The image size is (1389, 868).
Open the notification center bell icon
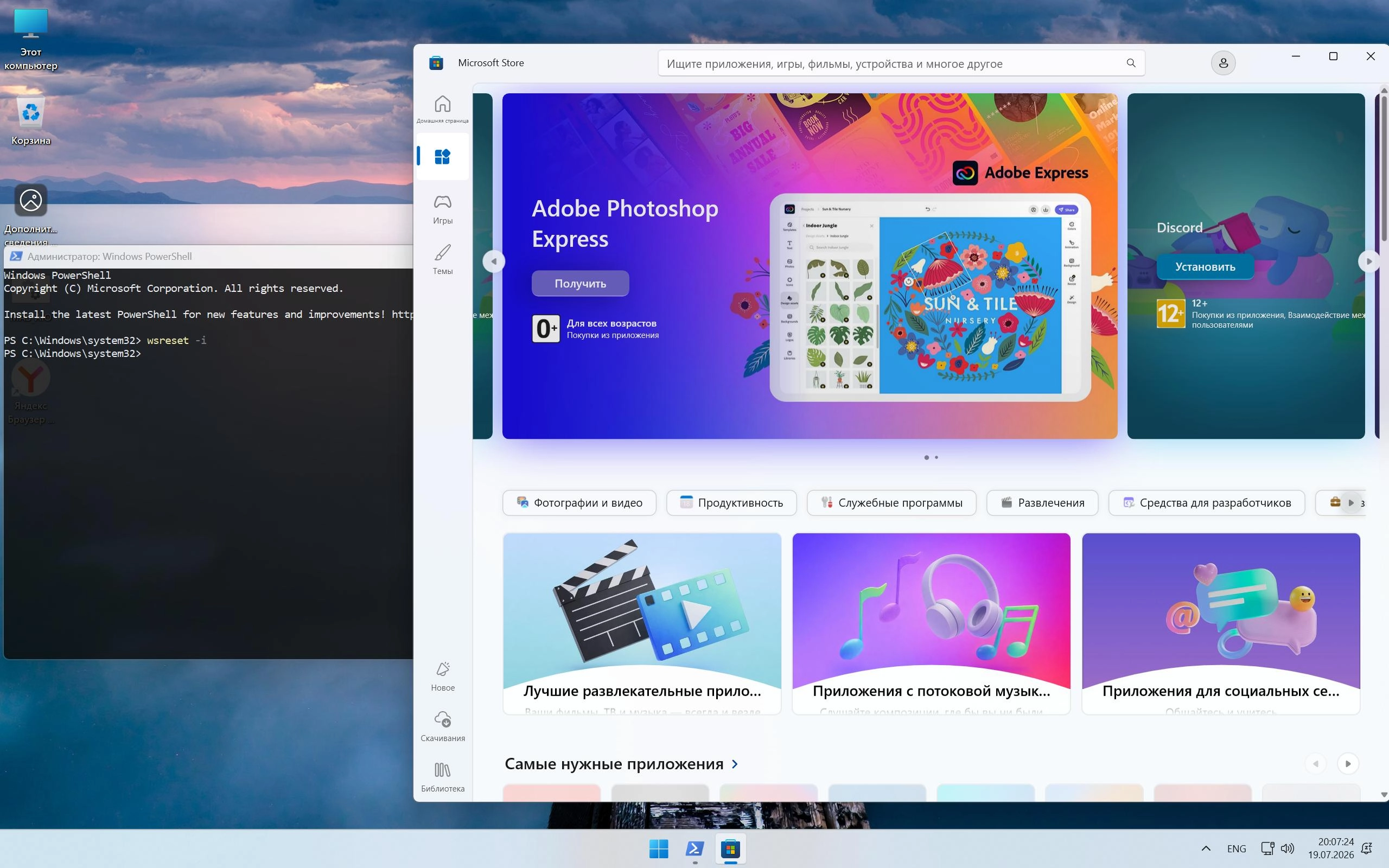coord(1367,848)
